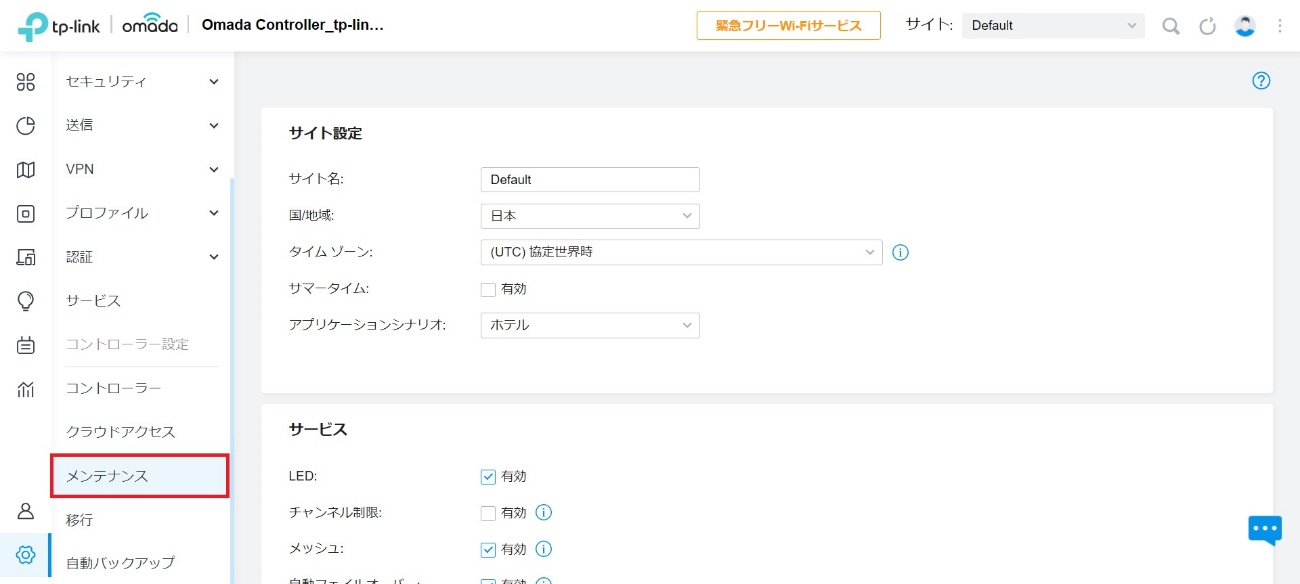Click the Settings gear icon in sidebar

click(x=26, y=554)
